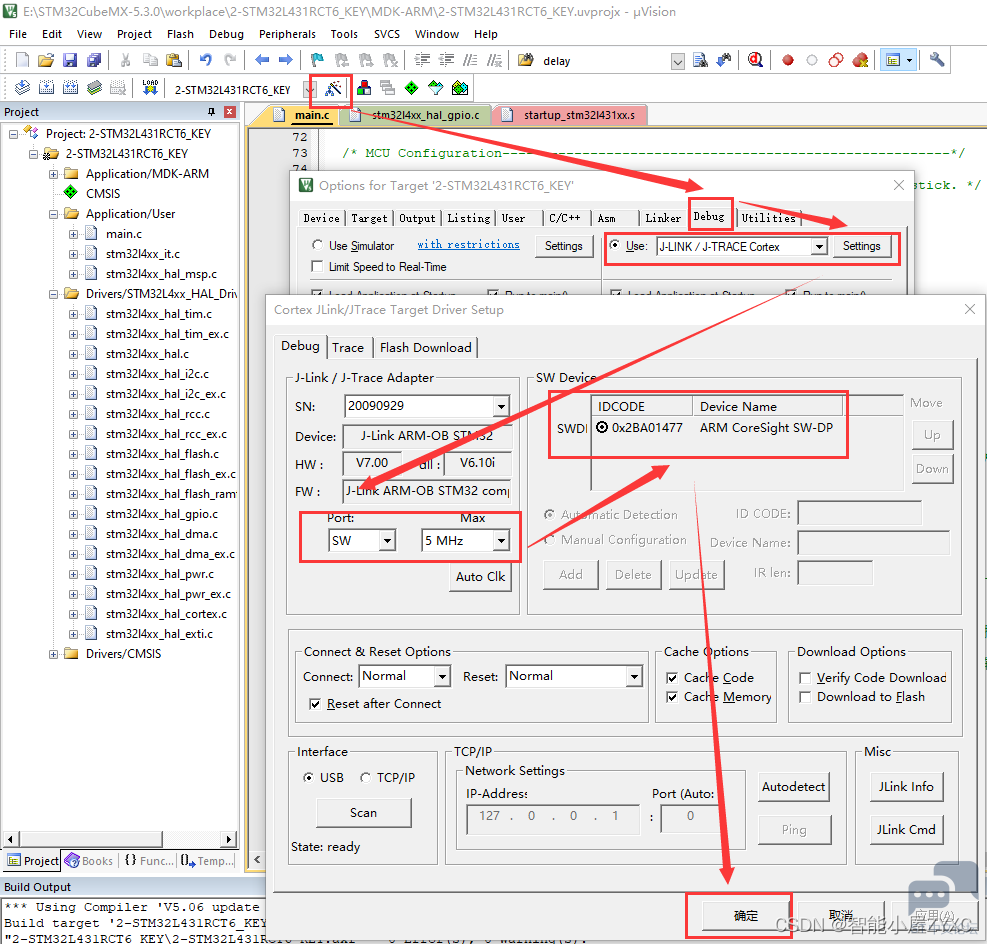Switch to the Flash Download tab

426,347
